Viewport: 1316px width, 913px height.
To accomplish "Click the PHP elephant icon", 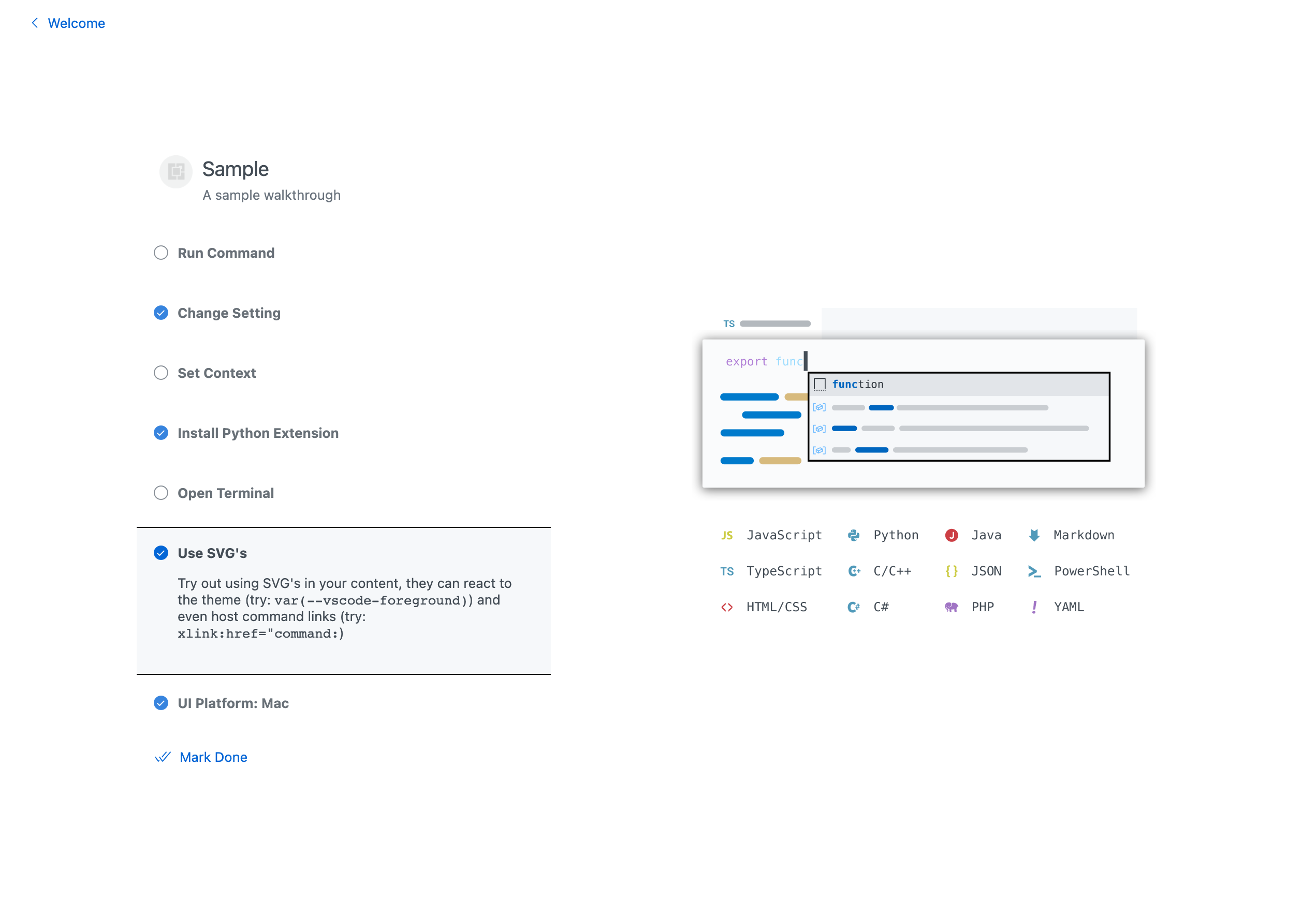I will [x=951, y=607].
